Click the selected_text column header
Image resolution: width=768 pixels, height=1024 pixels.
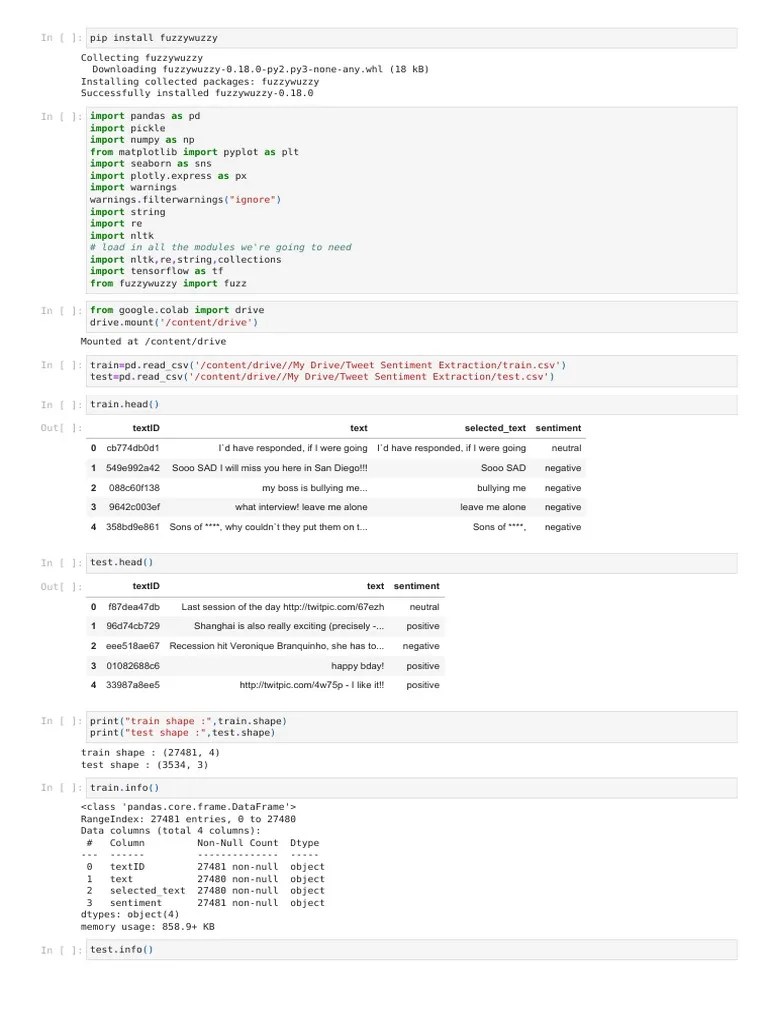(x=495, y=428)
